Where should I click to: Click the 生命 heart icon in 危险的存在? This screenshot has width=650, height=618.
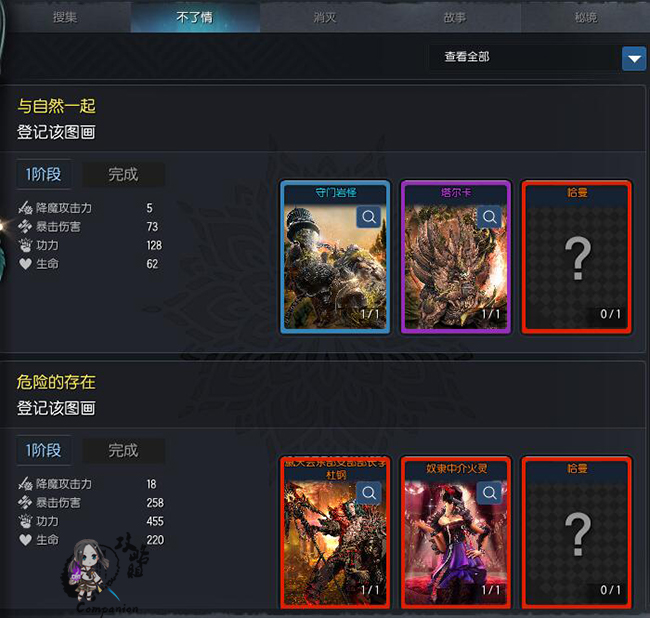click(x=25, y=540)
